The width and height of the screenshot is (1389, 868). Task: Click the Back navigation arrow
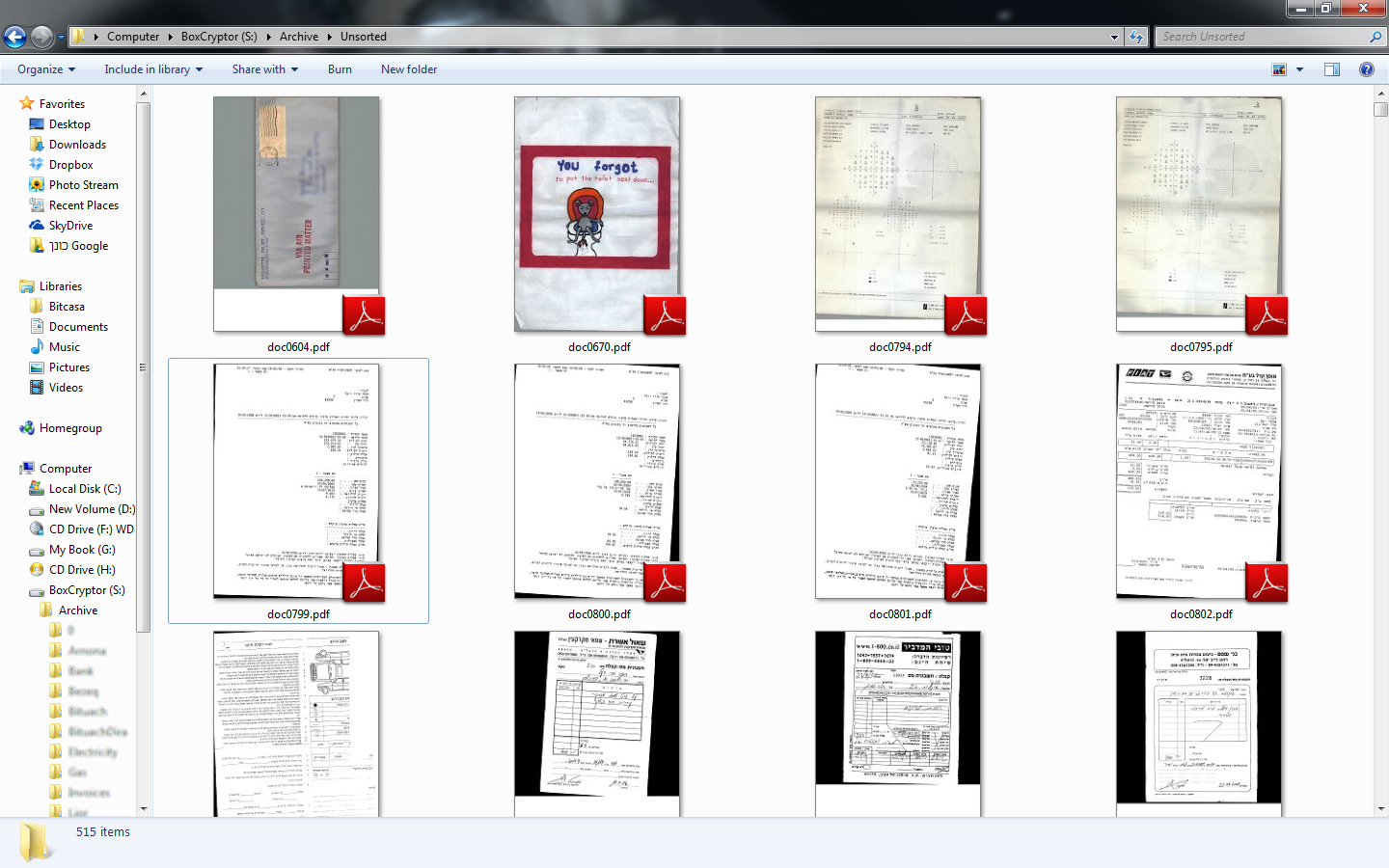pos(14,37)
